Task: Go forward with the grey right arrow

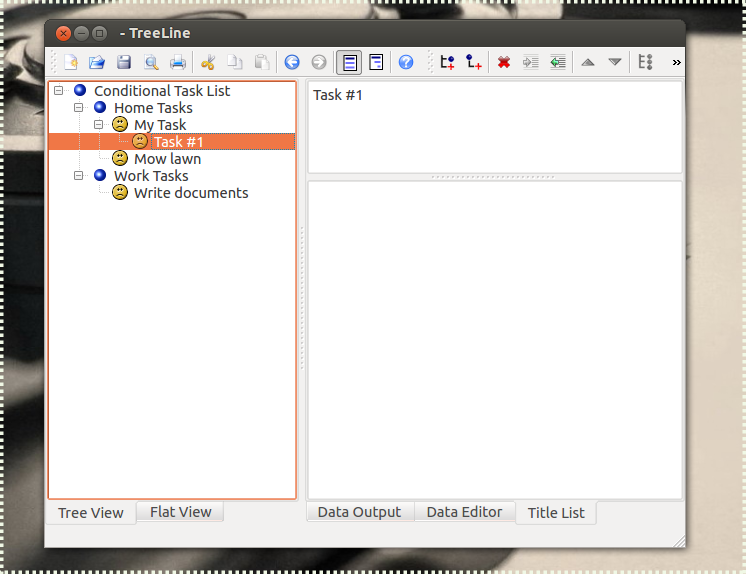Action: click(x=319, y=62)
